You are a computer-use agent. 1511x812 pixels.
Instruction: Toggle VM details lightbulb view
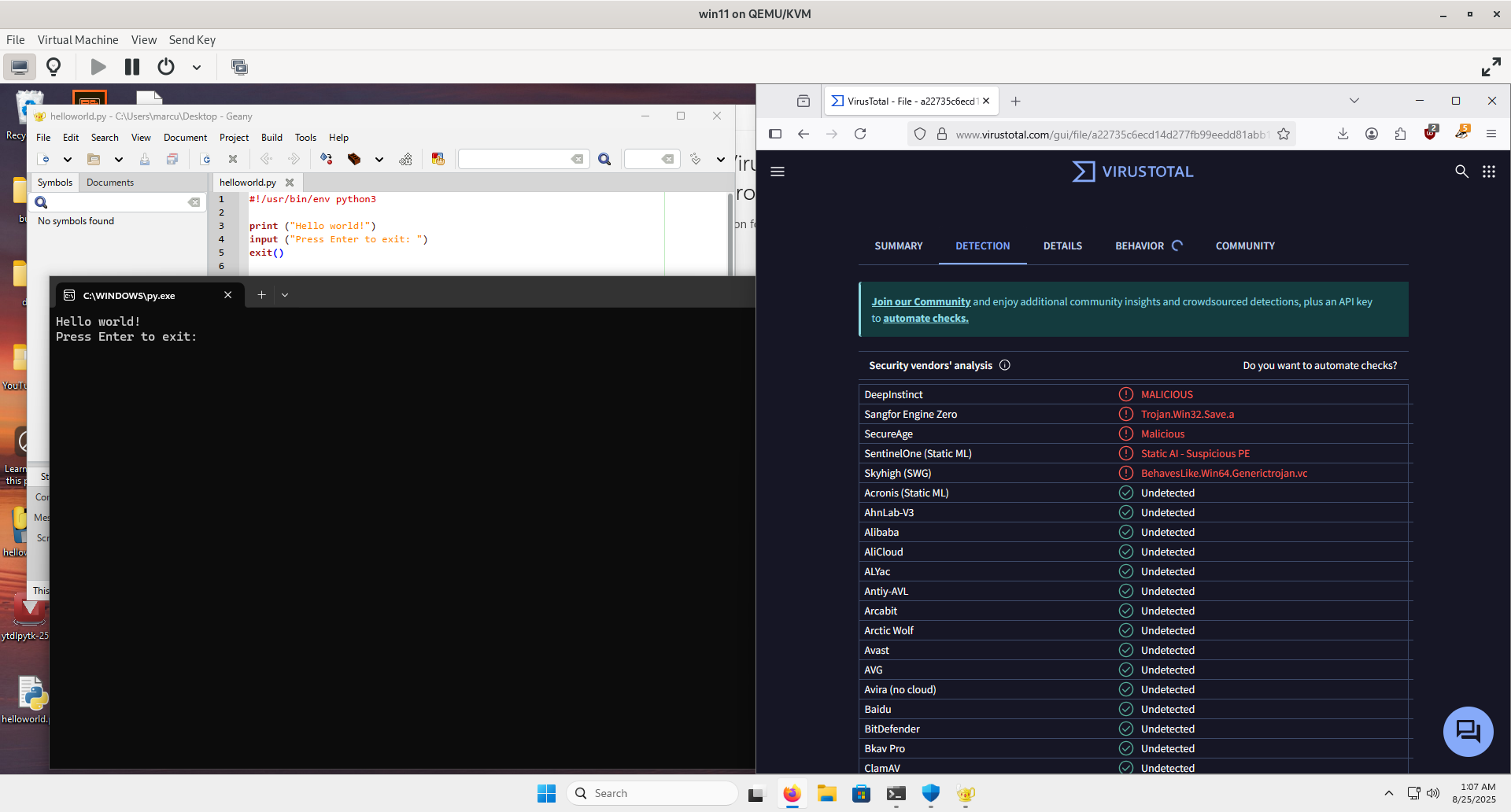tap(54, 67)
